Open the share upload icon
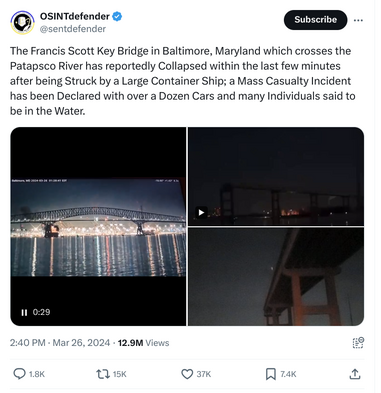The width and height of the screenshot is (381, 393). tap(355, 374)
